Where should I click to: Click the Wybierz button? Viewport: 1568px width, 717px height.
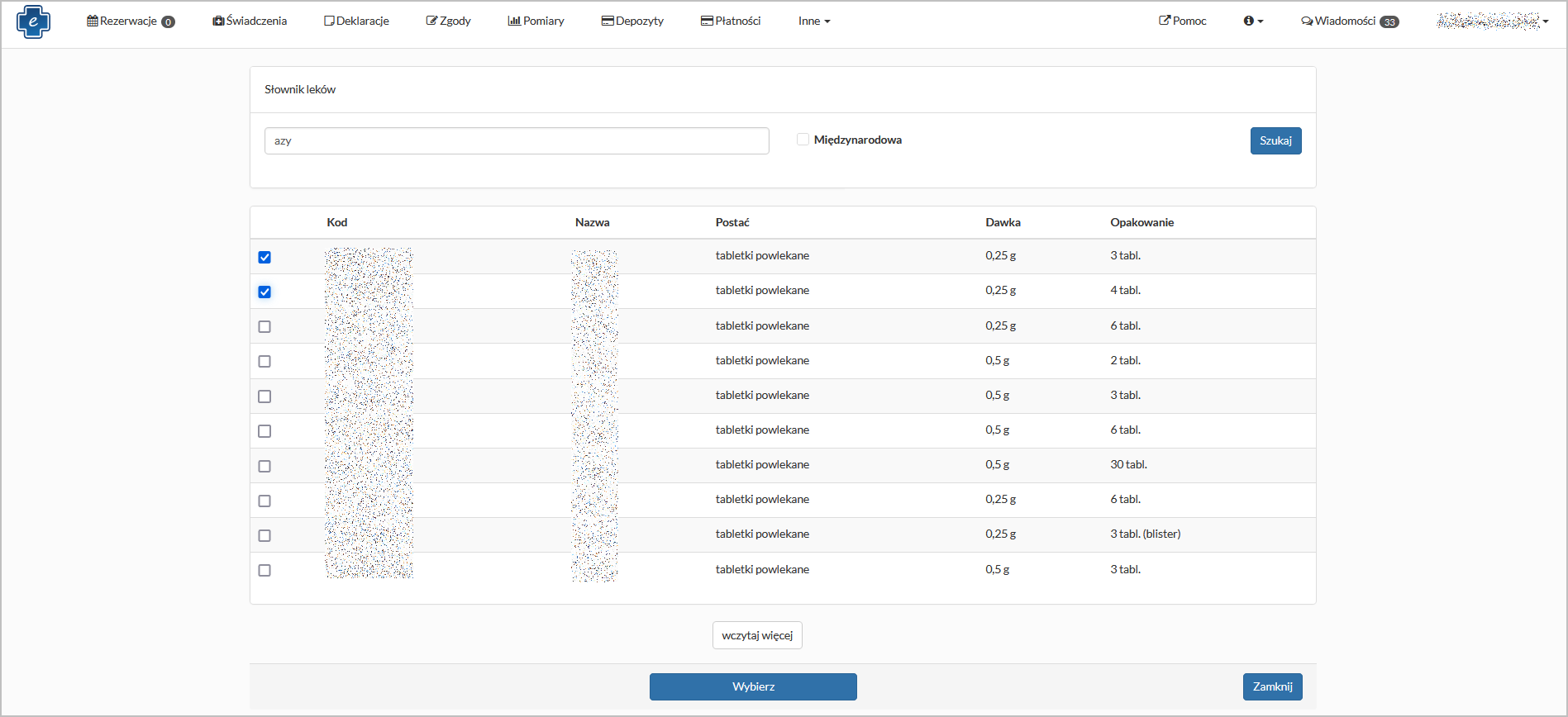coord(753,686)
